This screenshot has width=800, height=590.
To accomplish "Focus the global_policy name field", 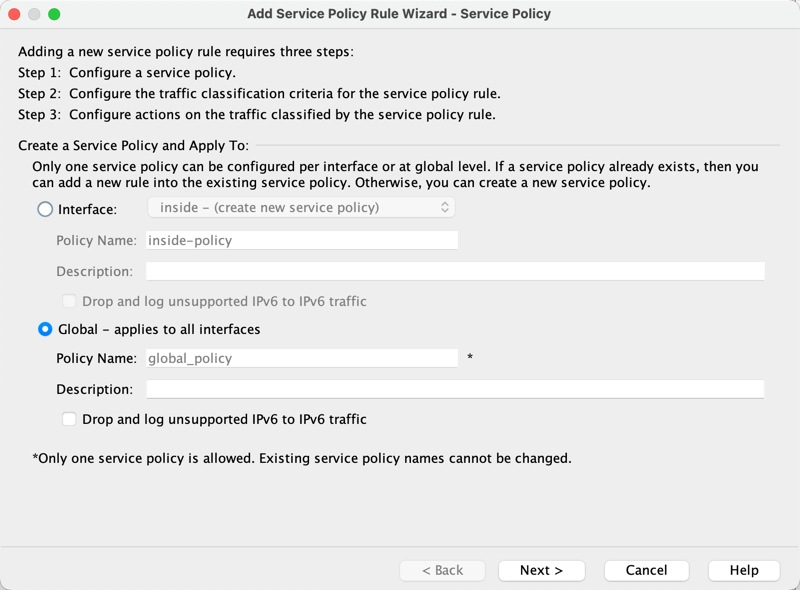I will point(301,358).
